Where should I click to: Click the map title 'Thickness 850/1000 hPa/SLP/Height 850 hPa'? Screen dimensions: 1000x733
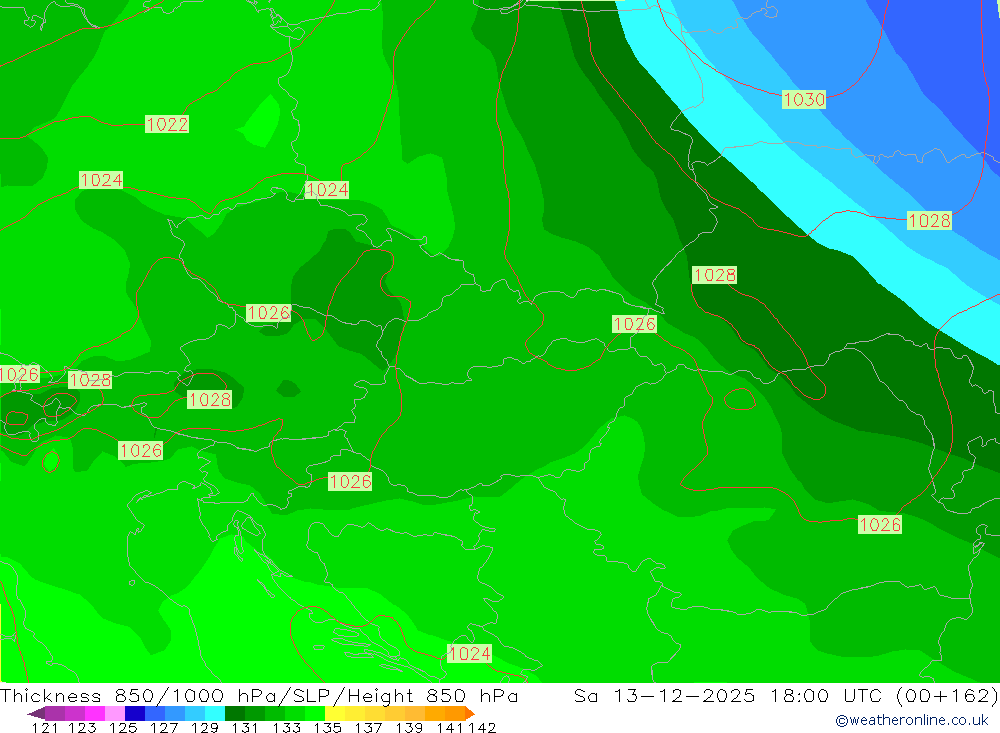tap(259, 695)
